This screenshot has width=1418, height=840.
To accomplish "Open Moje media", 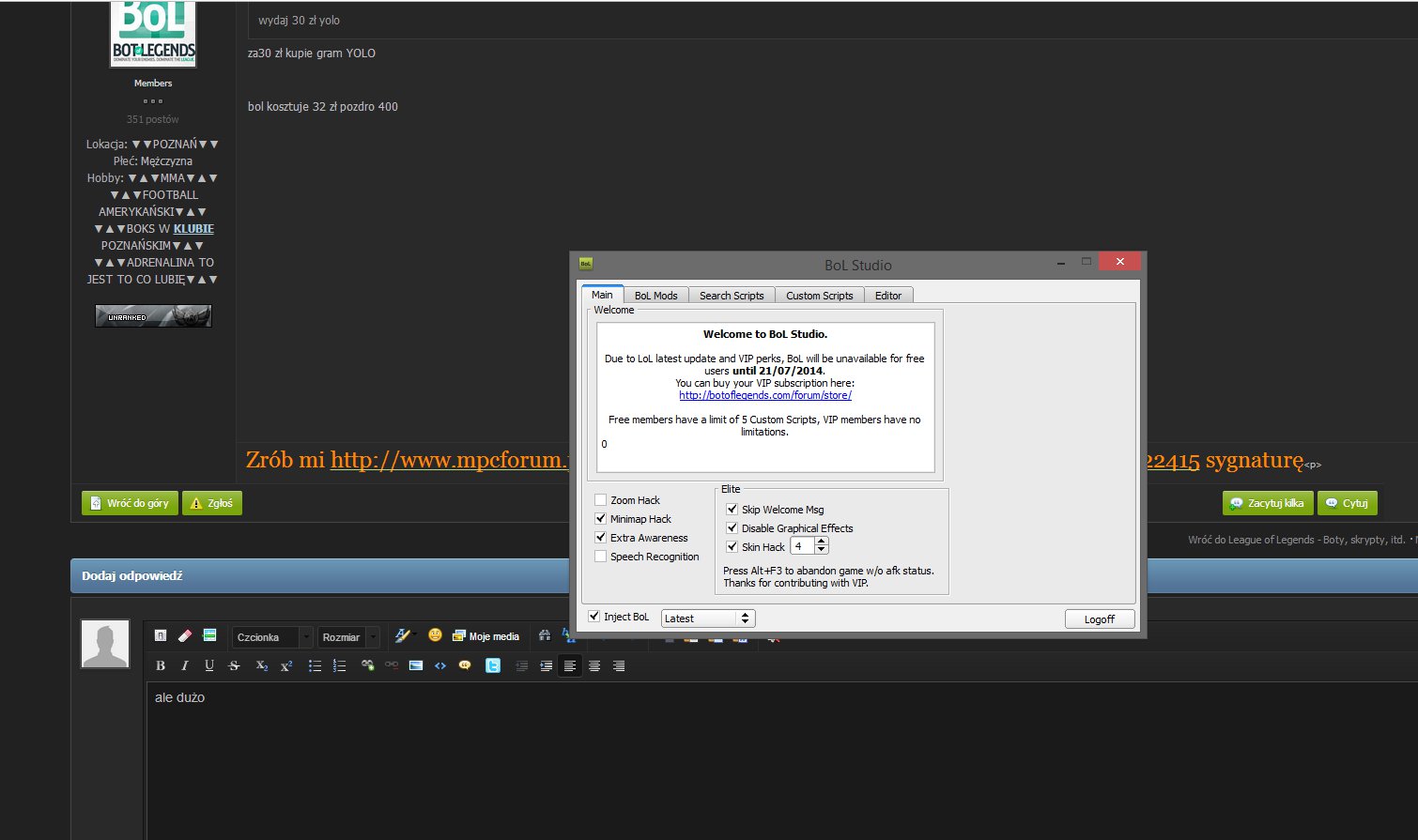I will 486,635.
